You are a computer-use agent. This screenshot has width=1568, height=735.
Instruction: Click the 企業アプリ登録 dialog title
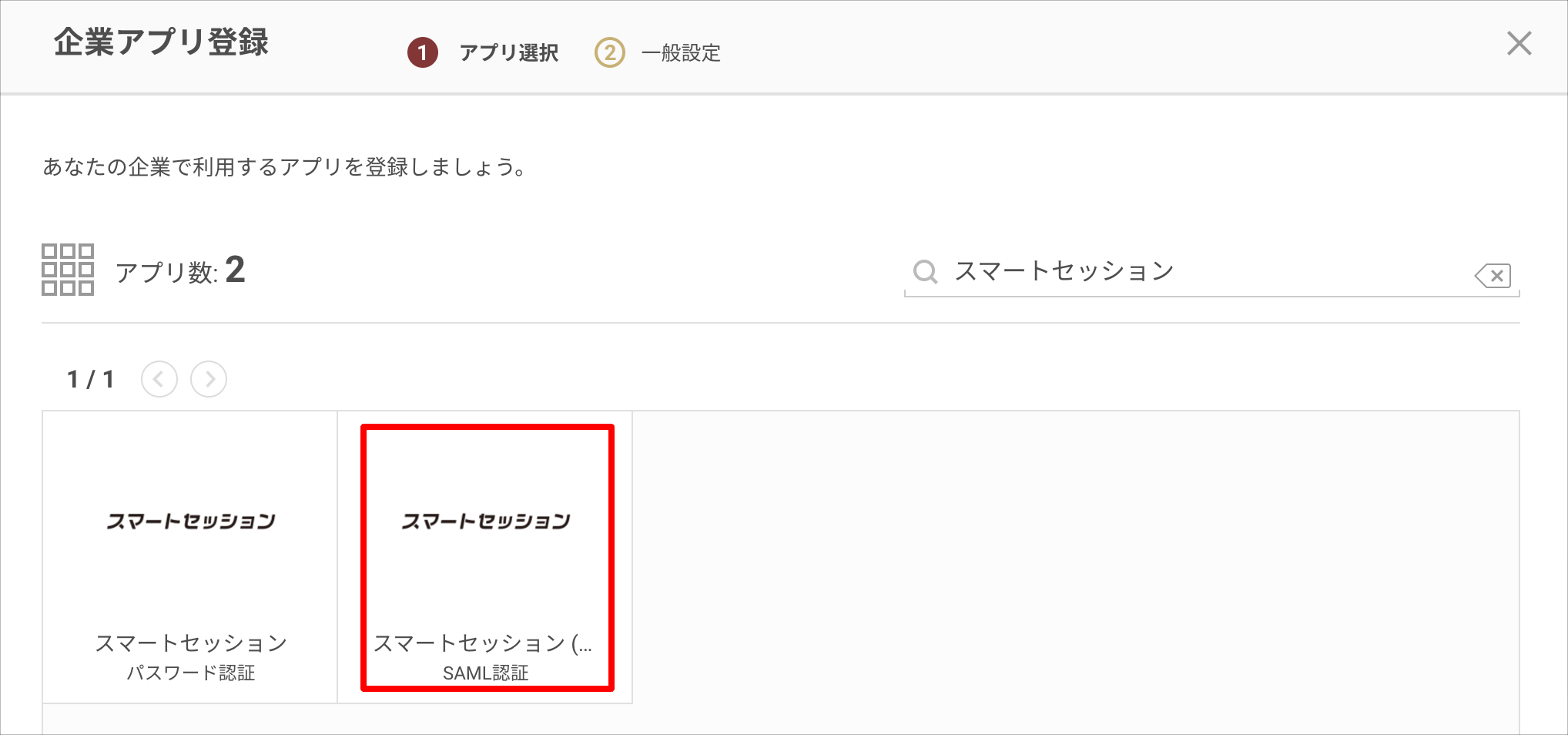coord(161,42)
